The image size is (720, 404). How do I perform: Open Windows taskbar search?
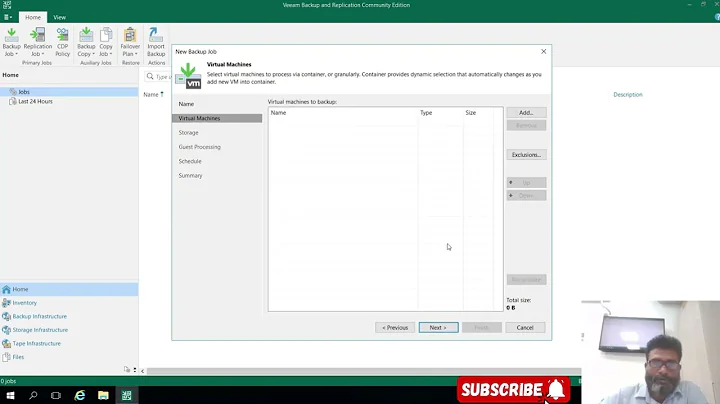coord(33,395)
